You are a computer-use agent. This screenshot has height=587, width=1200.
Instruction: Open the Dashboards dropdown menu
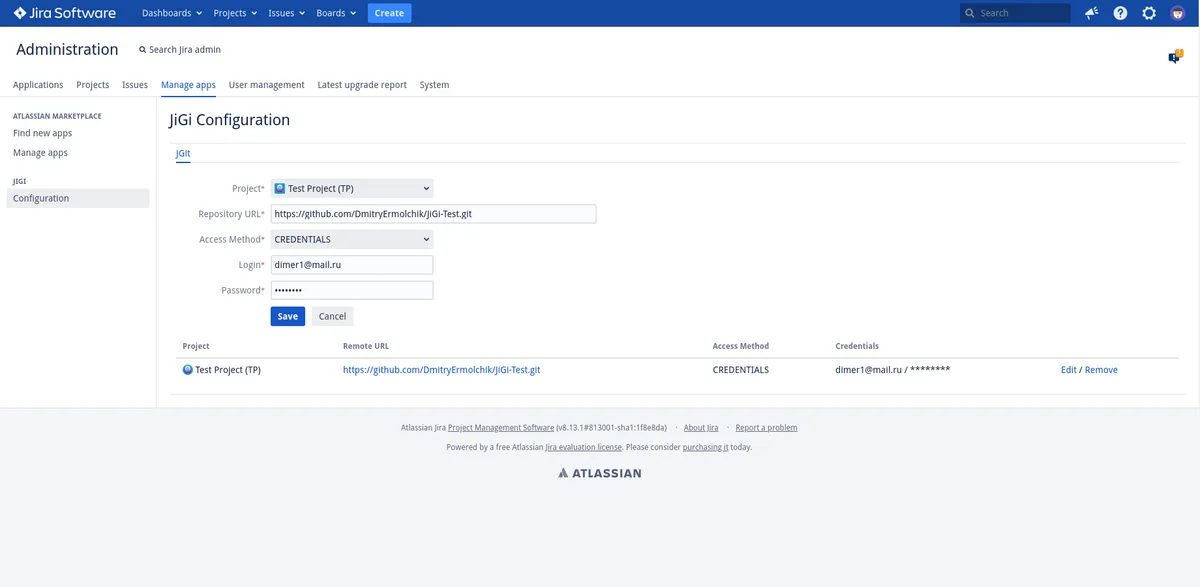[x=172, y=13]
